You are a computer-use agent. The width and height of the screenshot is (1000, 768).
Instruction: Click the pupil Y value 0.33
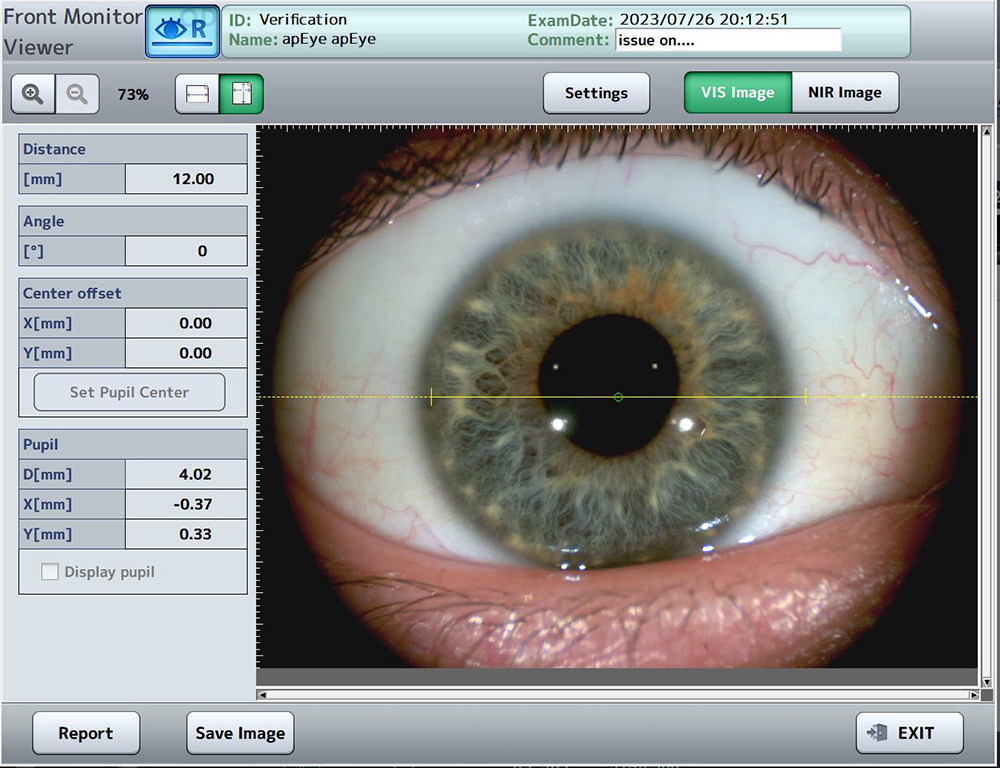click(x=186, y=534)
